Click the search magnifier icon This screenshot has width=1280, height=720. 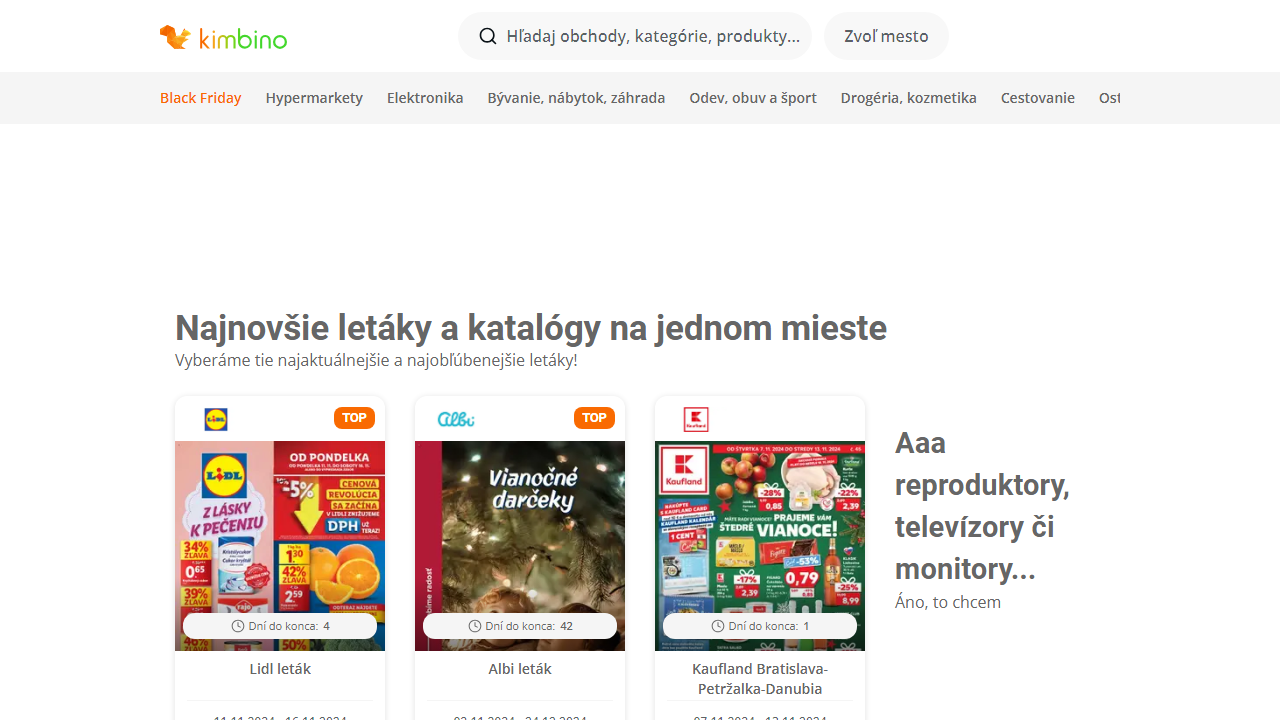[488, 36]
